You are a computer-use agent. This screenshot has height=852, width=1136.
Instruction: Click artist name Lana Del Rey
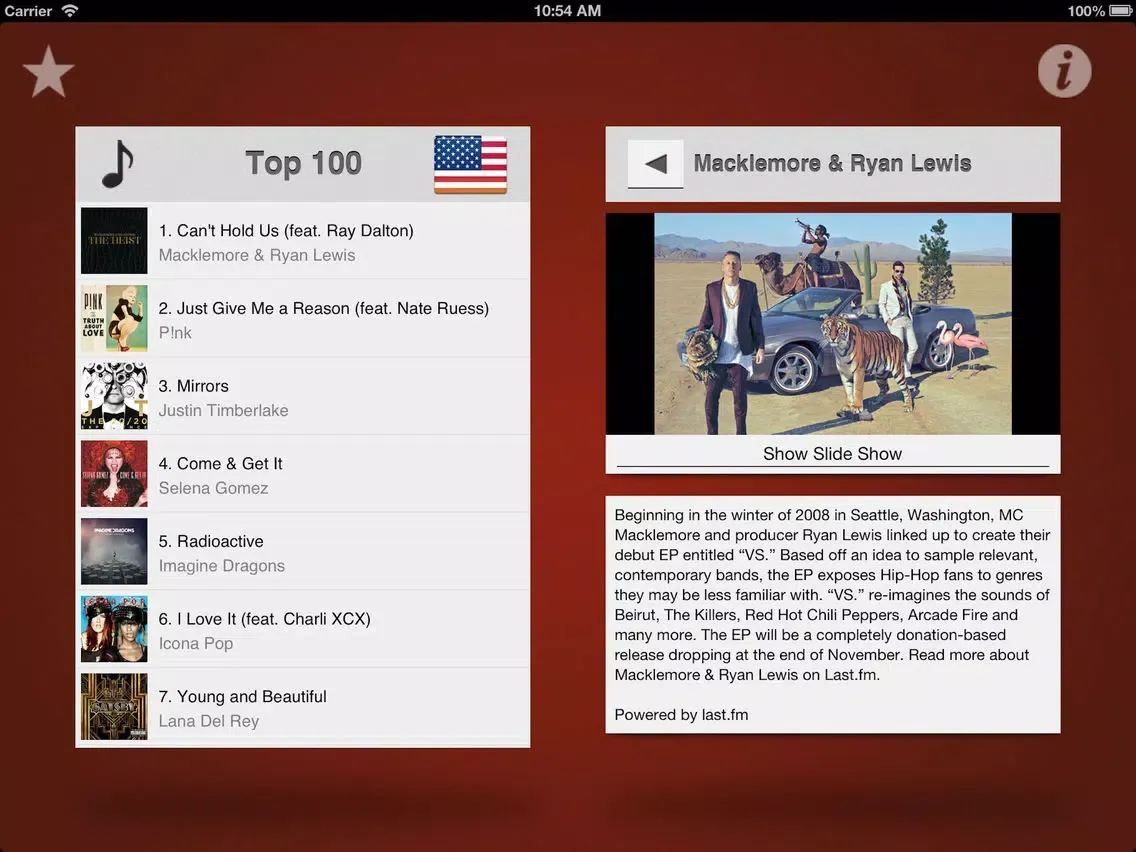(209, 721)
